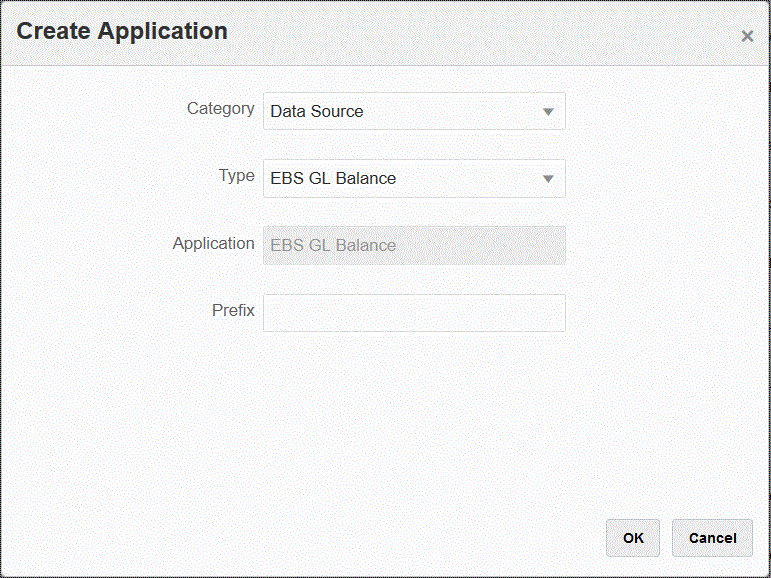Click the header bar space left of X
This screenshot has height=578, width=771.
point(500,34)
